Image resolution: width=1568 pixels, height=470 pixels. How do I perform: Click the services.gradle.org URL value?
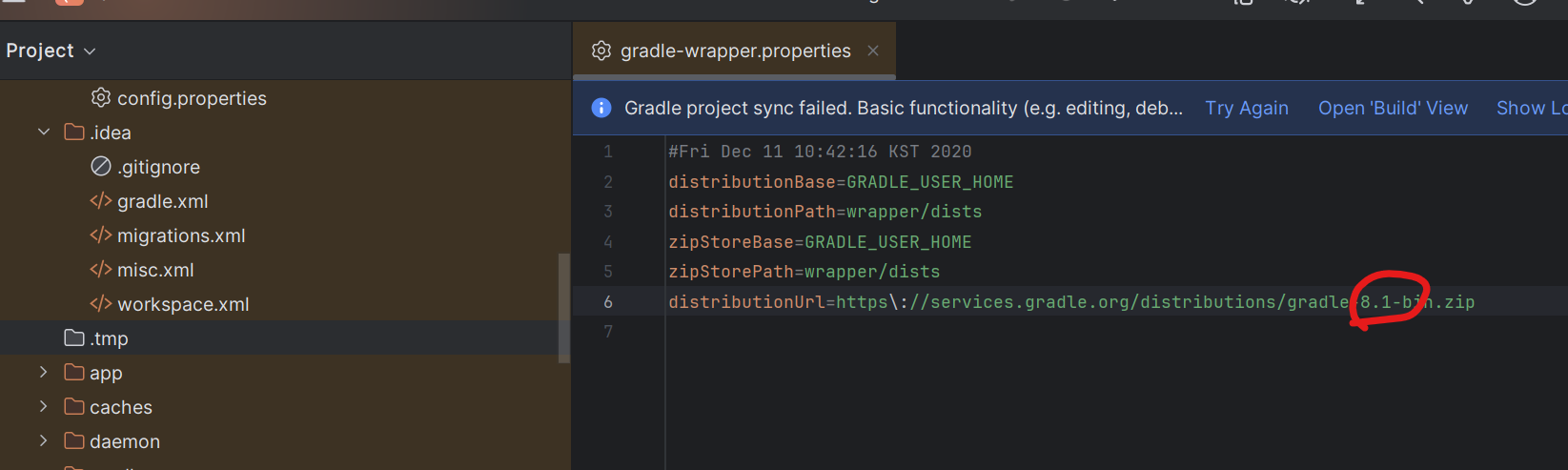point(1155,302)
